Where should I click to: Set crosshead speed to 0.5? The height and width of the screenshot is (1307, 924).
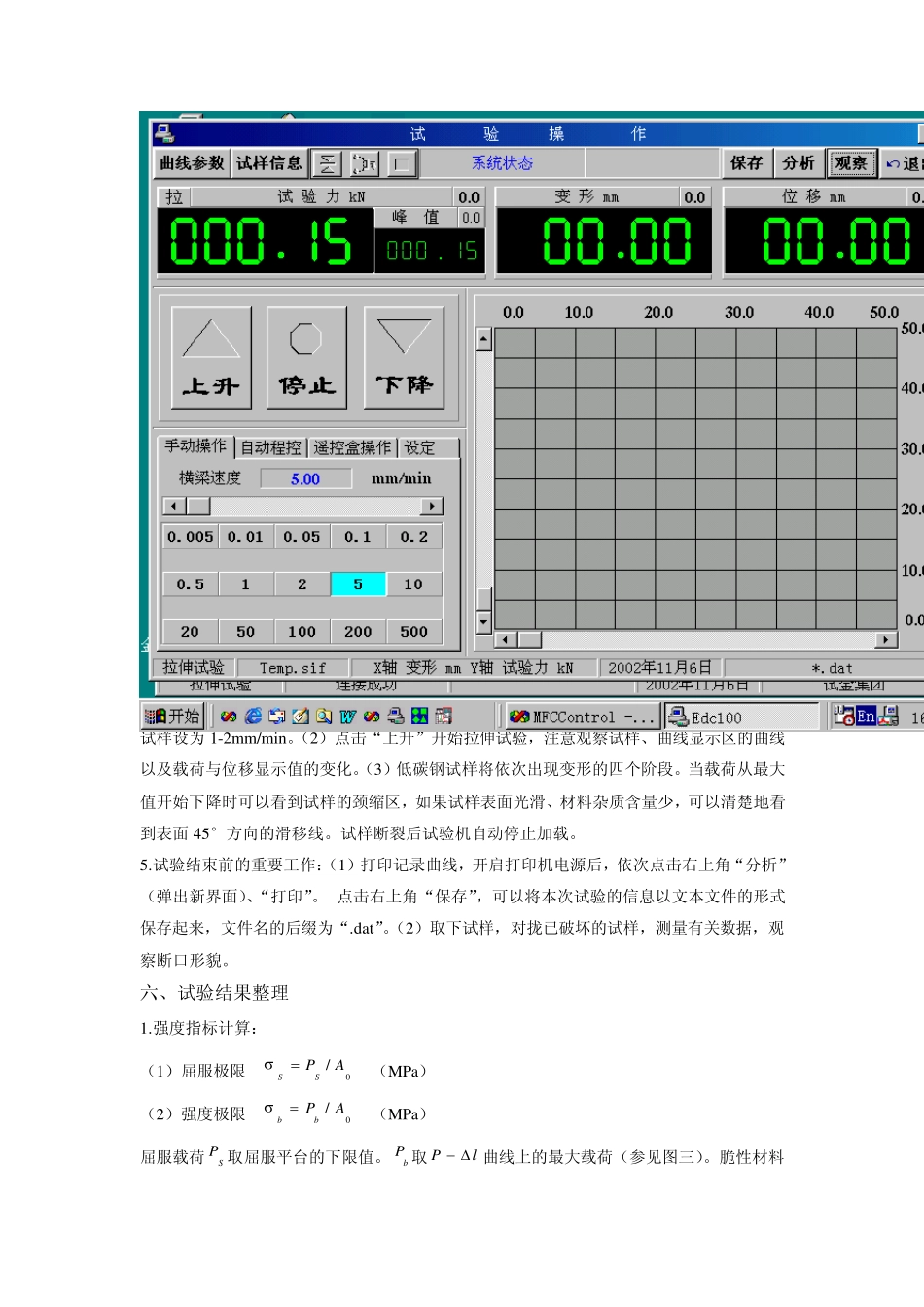pyautogui.click(x=191, y=584)
